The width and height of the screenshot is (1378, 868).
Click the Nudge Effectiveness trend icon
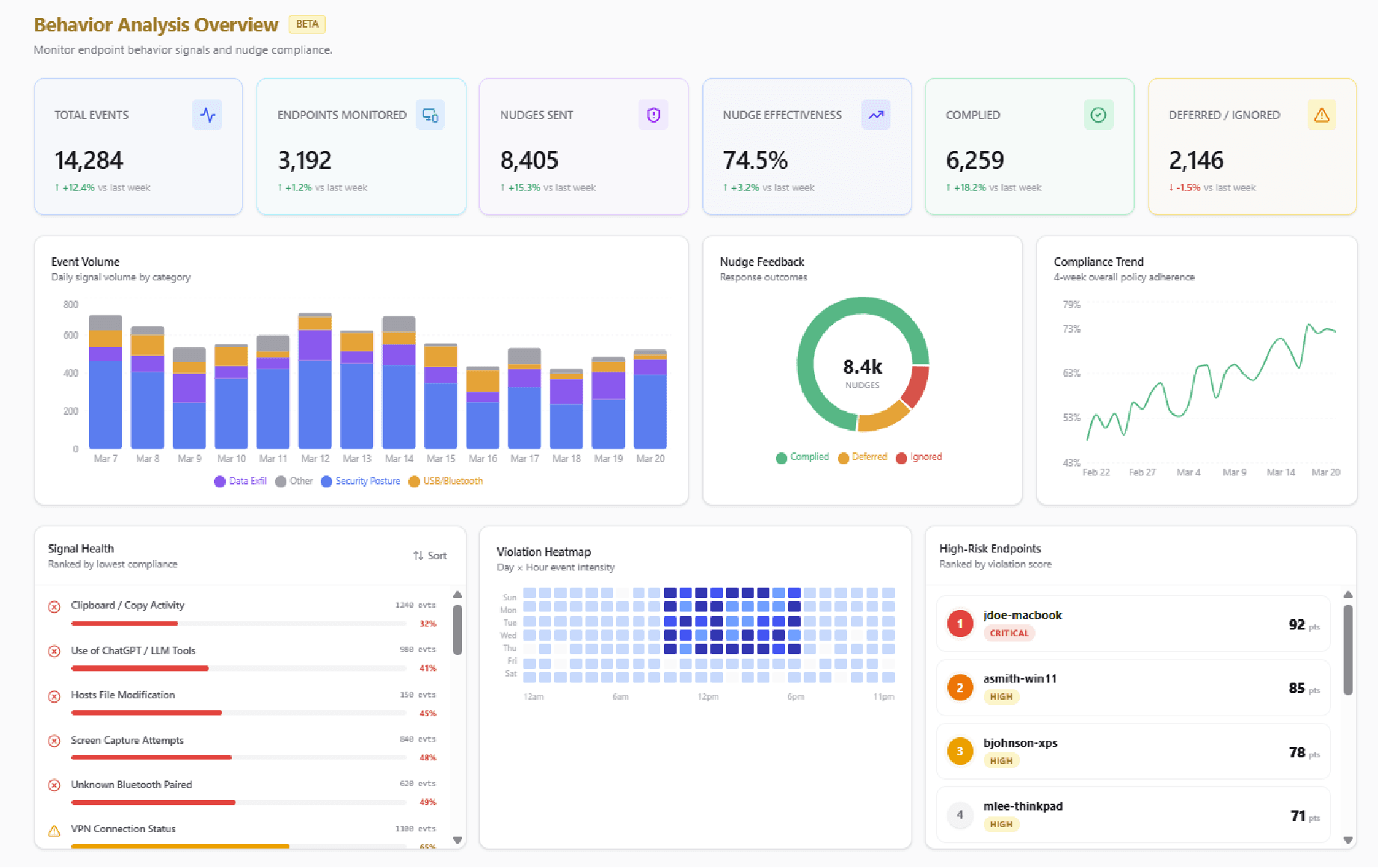click(876, 115)
